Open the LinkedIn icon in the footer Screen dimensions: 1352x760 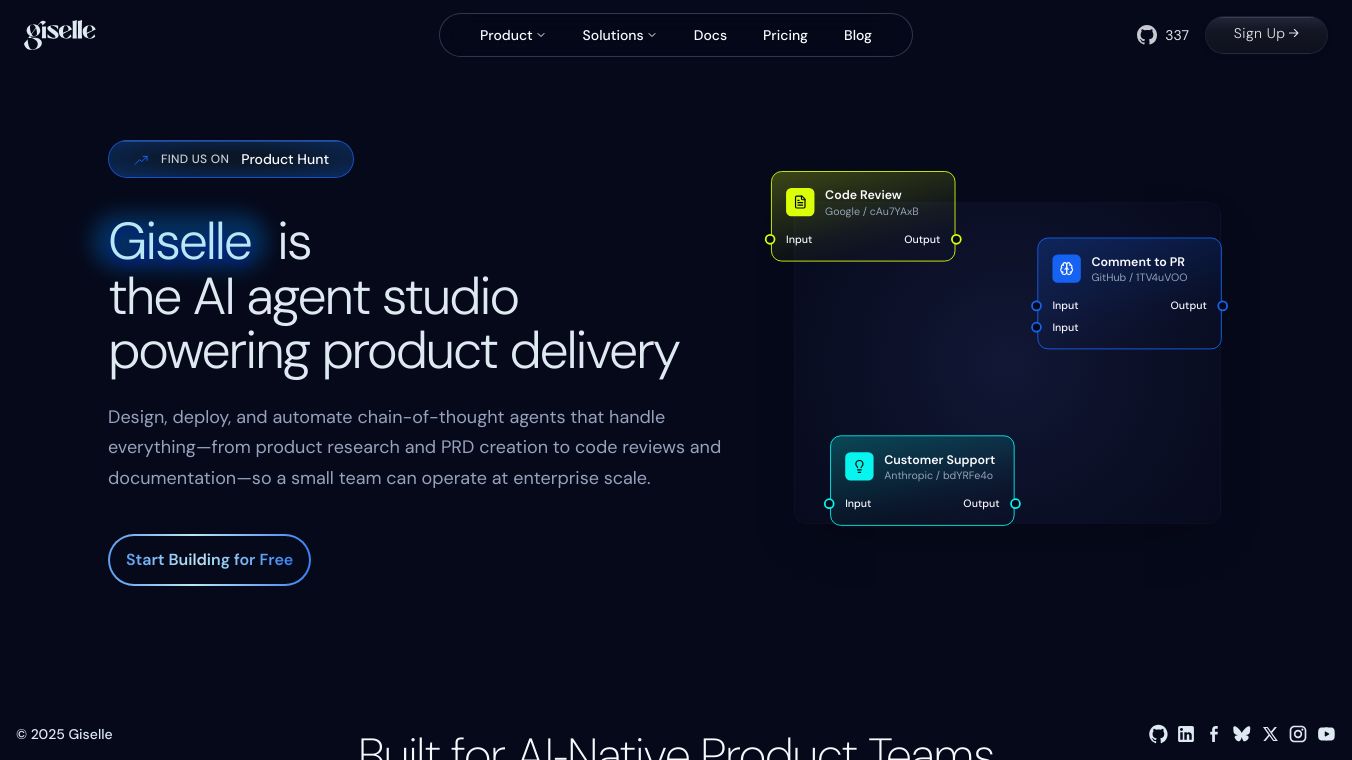(x=1186, y=734)
